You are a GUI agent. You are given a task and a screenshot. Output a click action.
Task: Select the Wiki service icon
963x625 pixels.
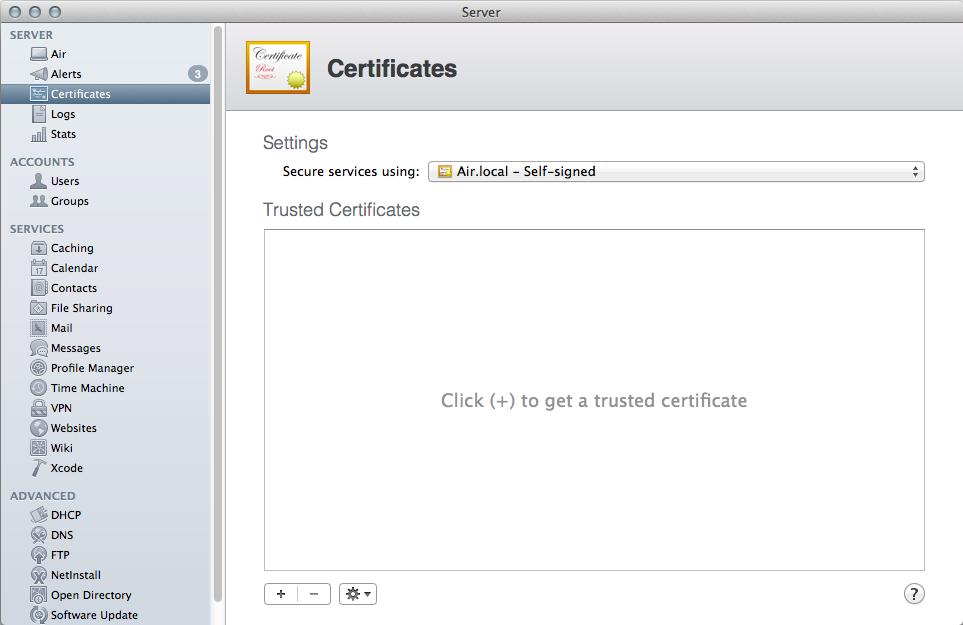pyautogui.click(x=39, y=448)
